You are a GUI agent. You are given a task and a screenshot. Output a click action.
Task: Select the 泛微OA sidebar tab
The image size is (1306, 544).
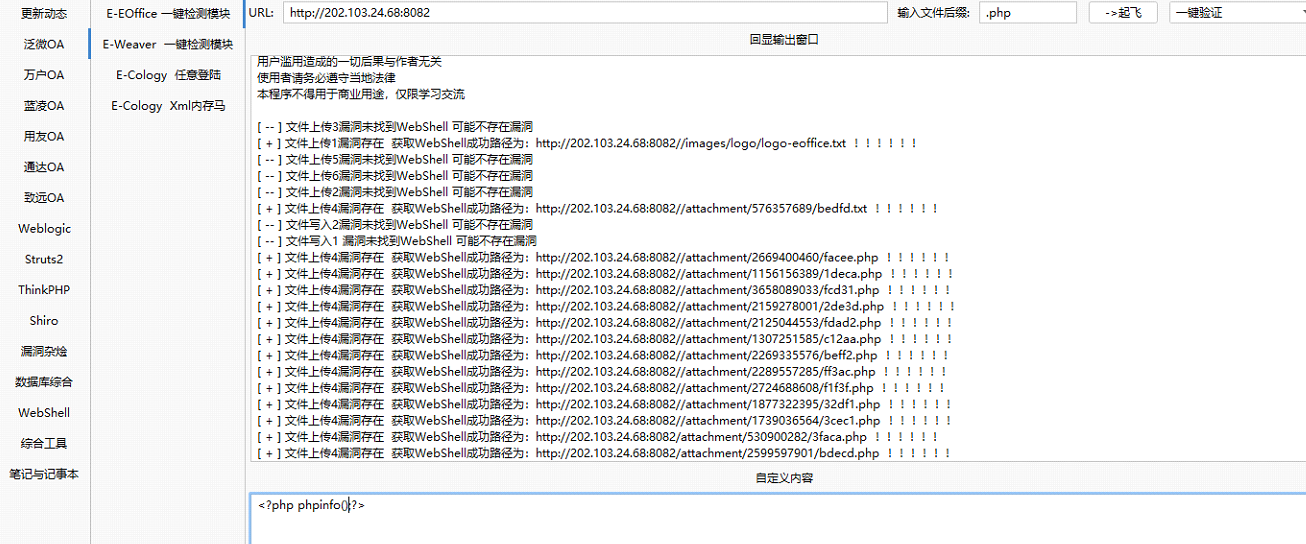[x=44, y=44]
